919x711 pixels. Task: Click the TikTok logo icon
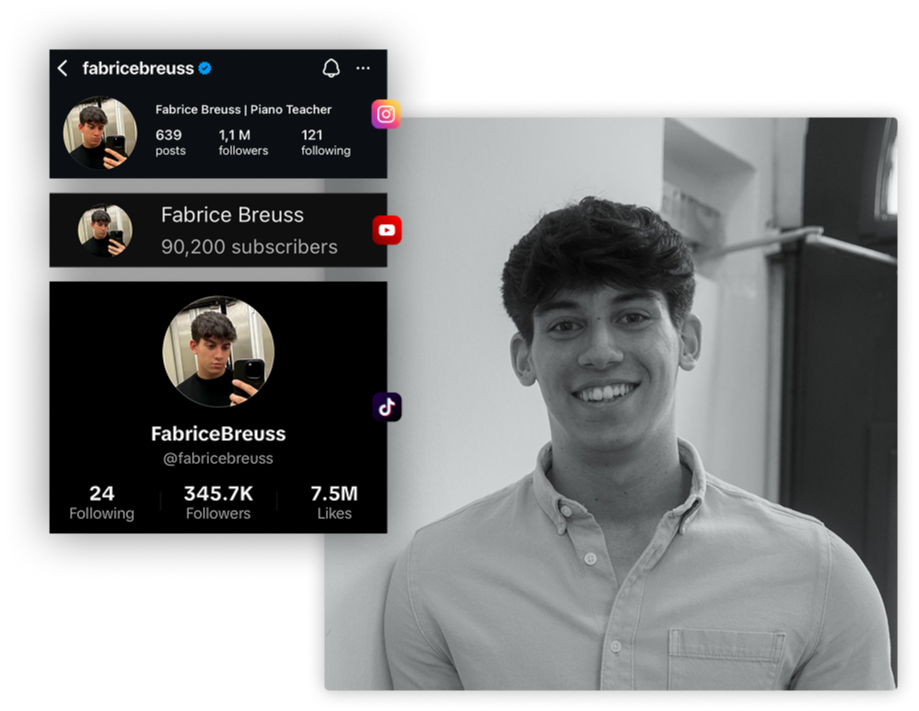[387, 407]
